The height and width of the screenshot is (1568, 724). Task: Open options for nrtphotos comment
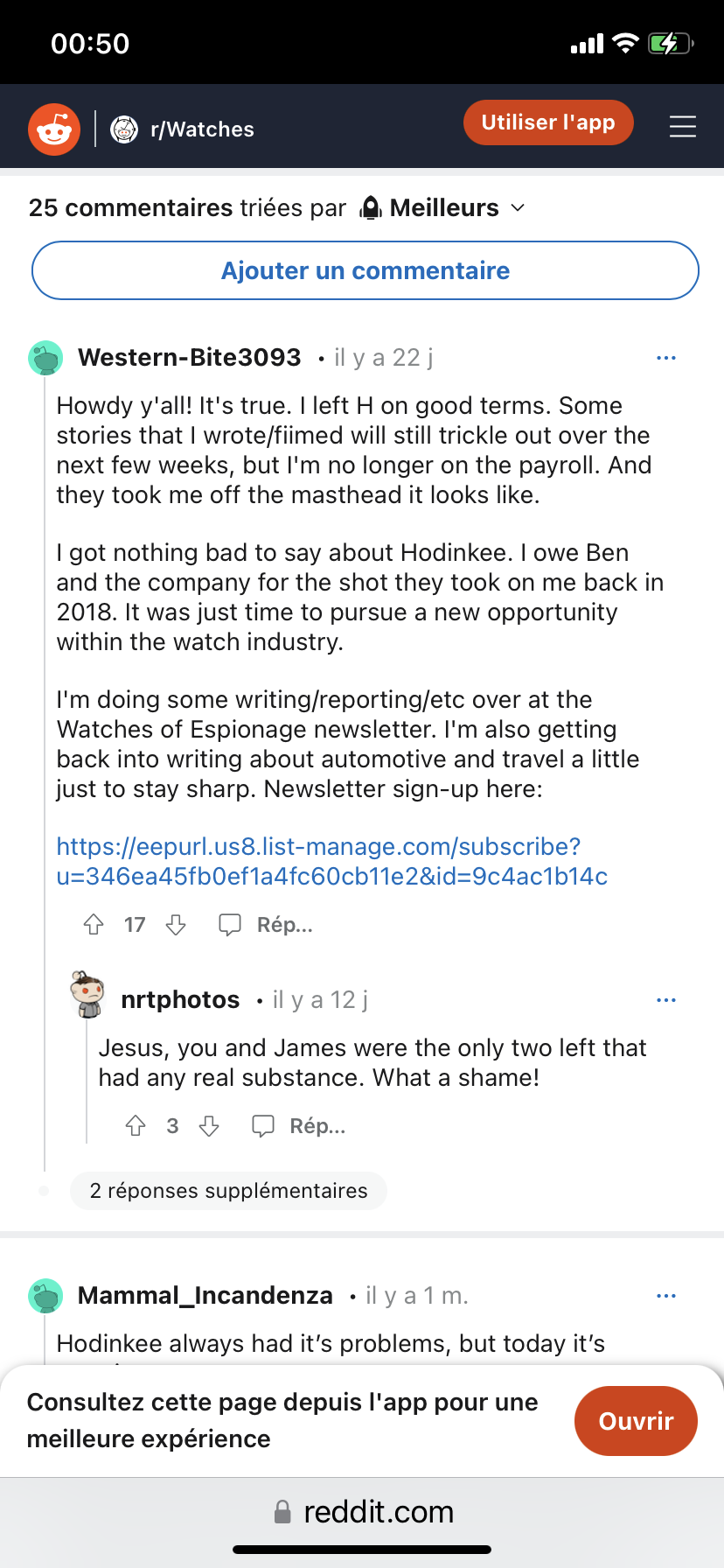coord(666,1000)
